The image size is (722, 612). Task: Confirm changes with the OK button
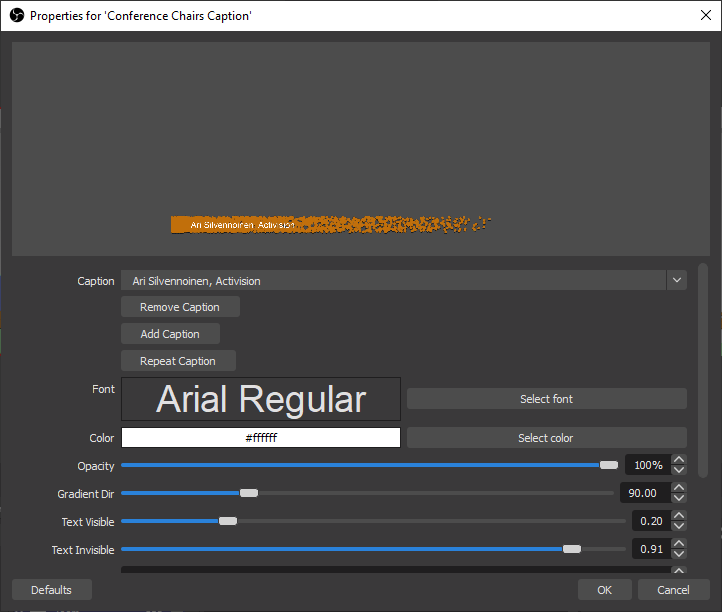point(604,590)
